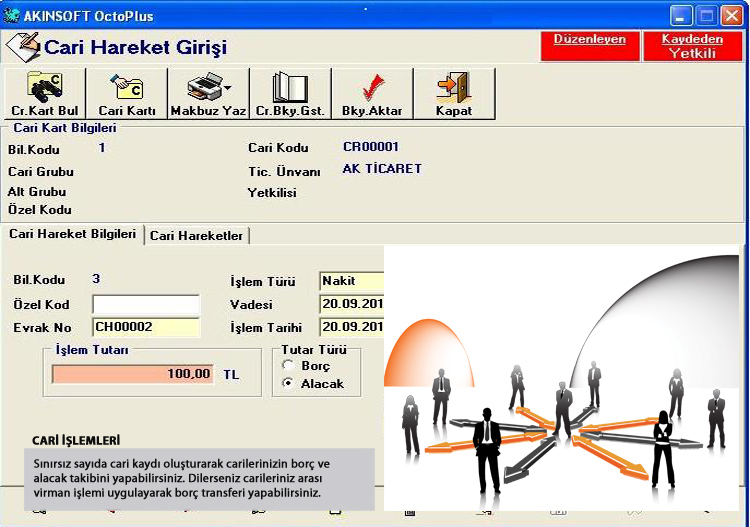Click the red Düzenleyen button
750x527 pixels.
tap(590, 46)
